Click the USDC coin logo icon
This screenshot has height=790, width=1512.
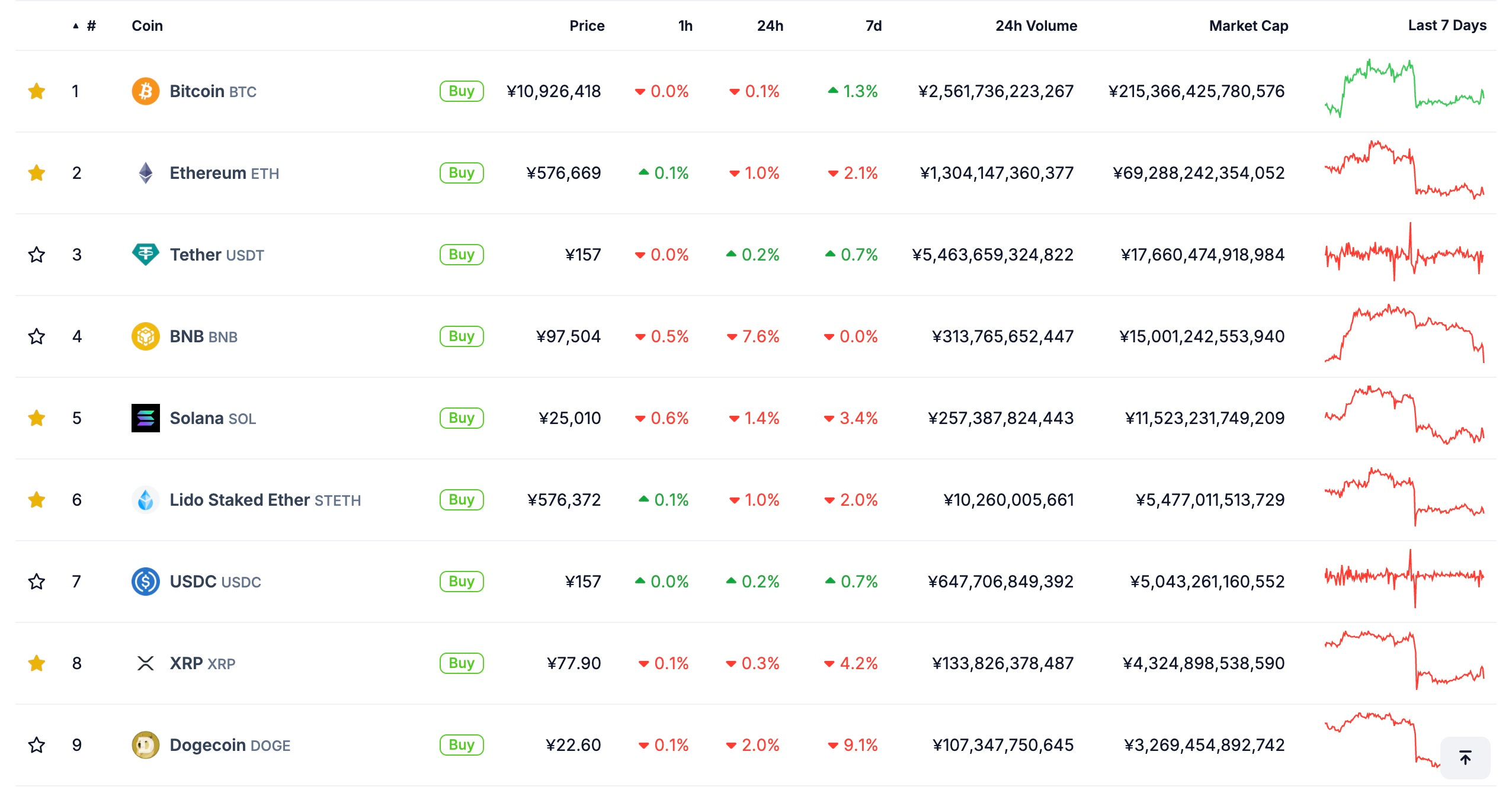(x=145, y=582)
